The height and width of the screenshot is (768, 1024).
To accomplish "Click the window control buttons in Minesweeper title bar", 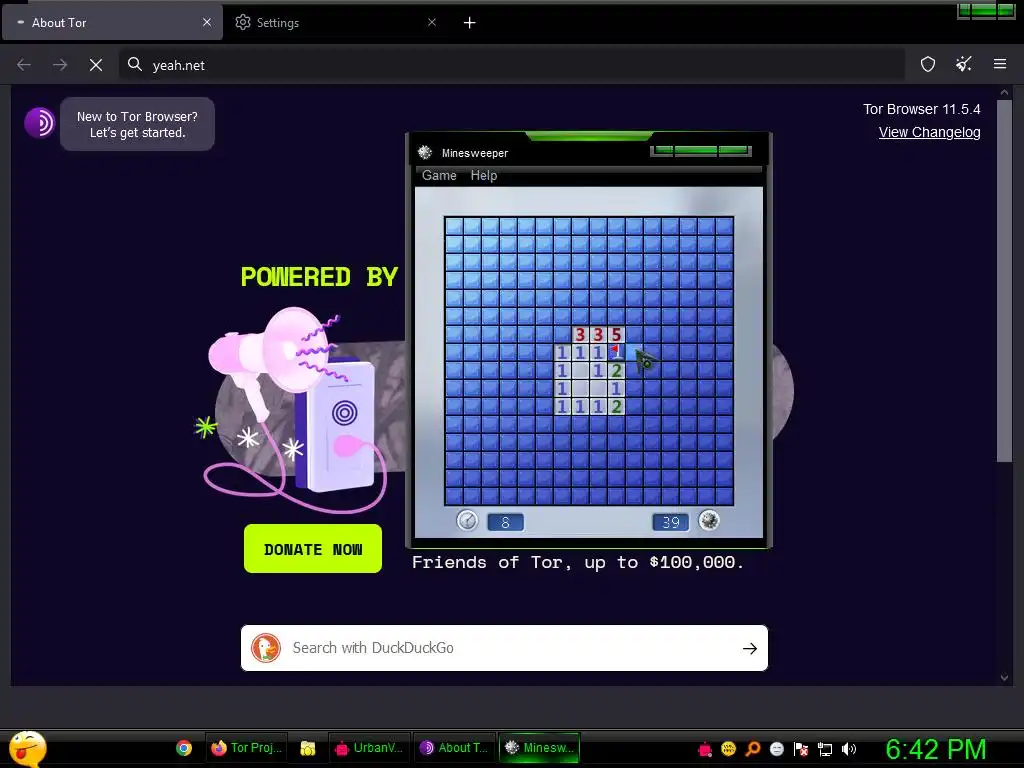I will (701, 151).
